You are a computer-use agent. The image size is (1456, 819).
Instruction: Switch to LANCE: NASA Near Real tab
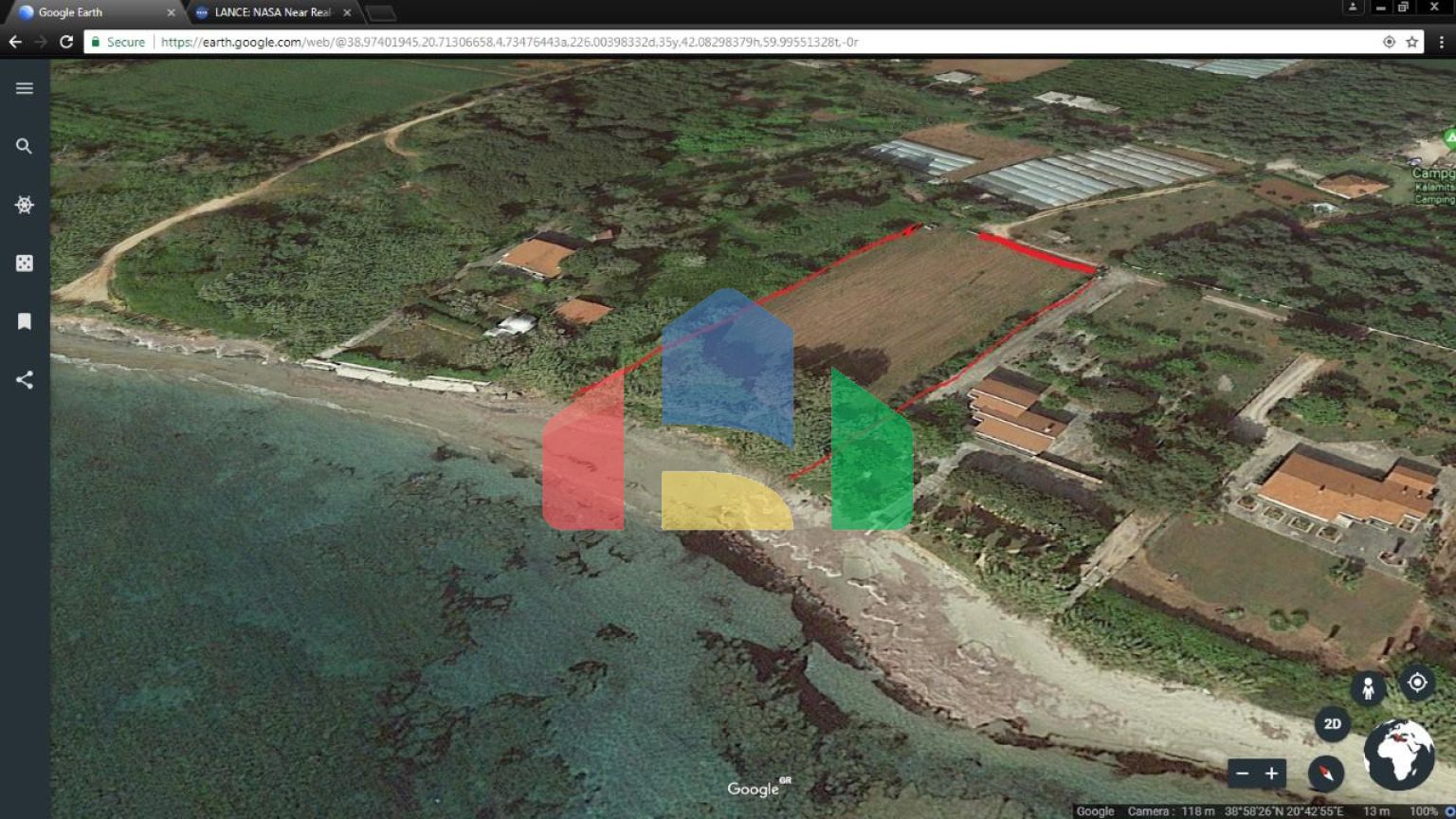coord(272,12)
